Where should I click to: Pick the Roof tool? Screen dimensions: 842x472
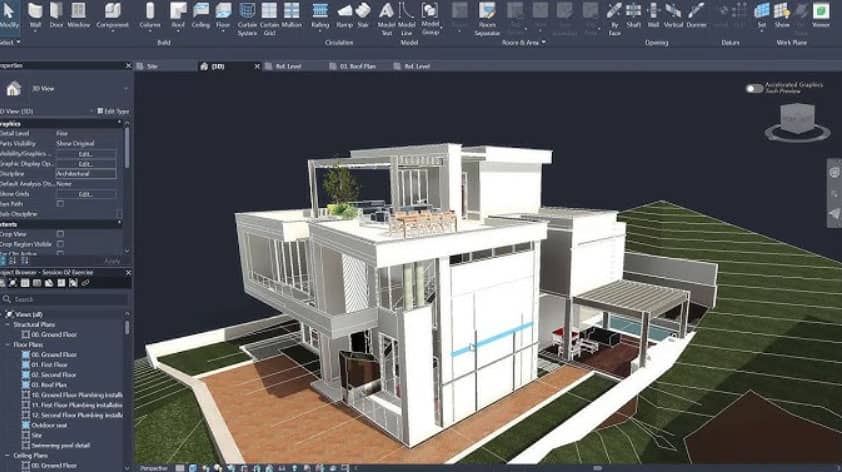click(x=178, y=15)
